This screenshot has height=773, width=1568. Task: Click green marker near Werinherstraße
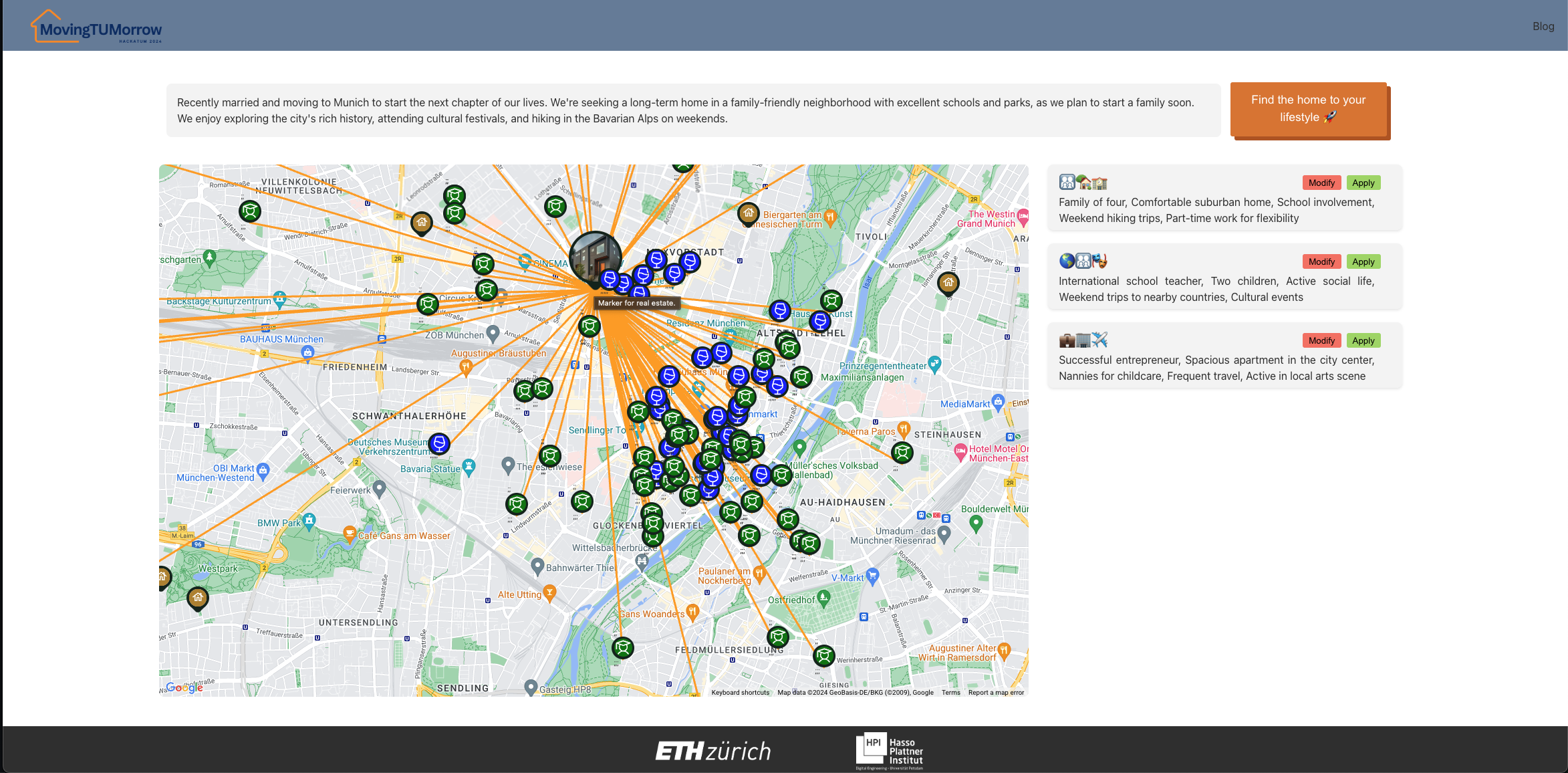click(x=823, y=656)
